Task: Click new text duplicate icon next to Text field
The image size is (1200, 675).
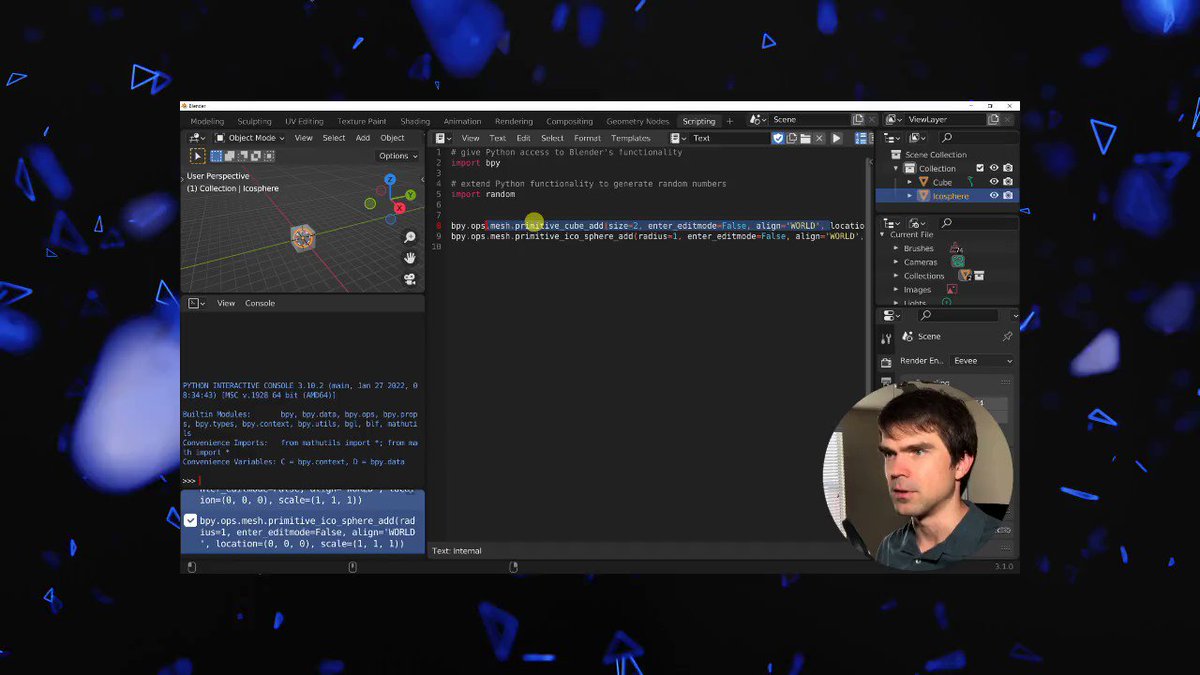Action: [792, 138]
